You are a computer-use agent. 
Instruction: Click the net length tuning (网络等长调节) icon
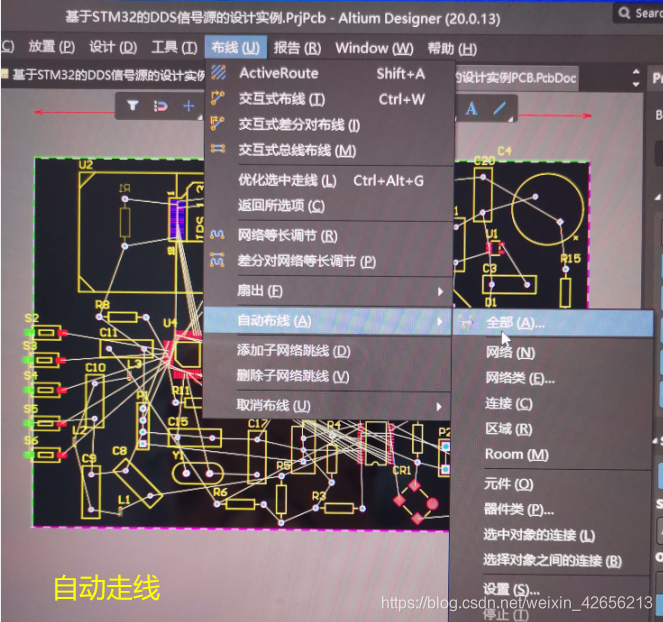217,235
